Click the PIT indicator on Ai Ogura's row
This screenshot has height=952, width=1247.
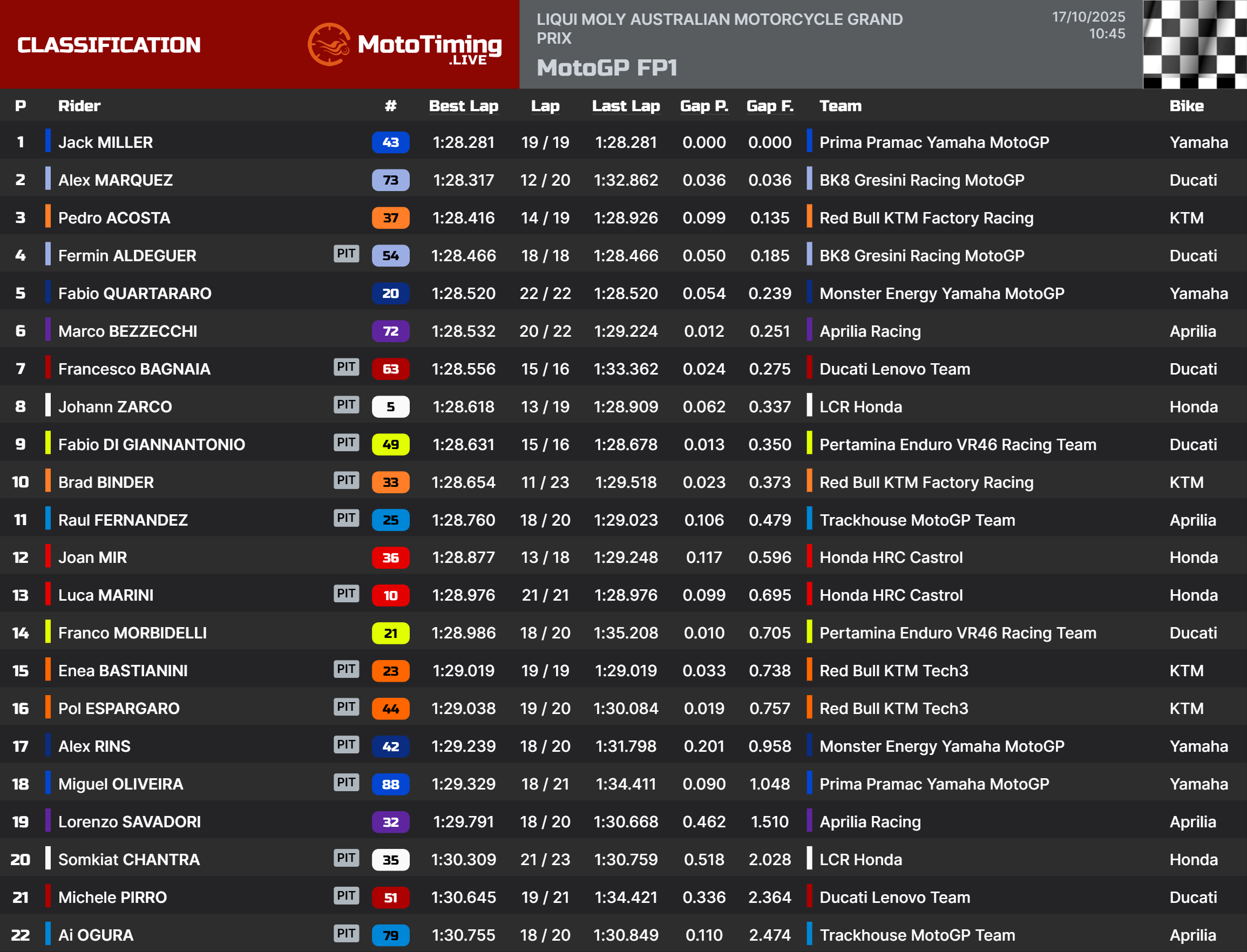pyautogui.click(x=345, y=933)
